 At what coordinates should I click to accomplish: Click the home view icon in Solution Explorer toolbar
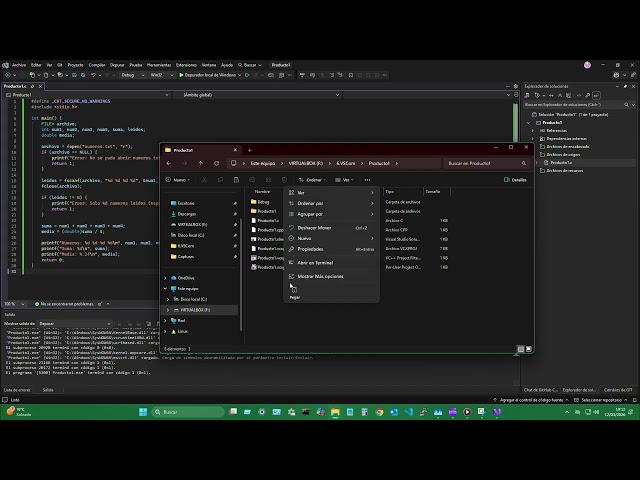point(527,96)
